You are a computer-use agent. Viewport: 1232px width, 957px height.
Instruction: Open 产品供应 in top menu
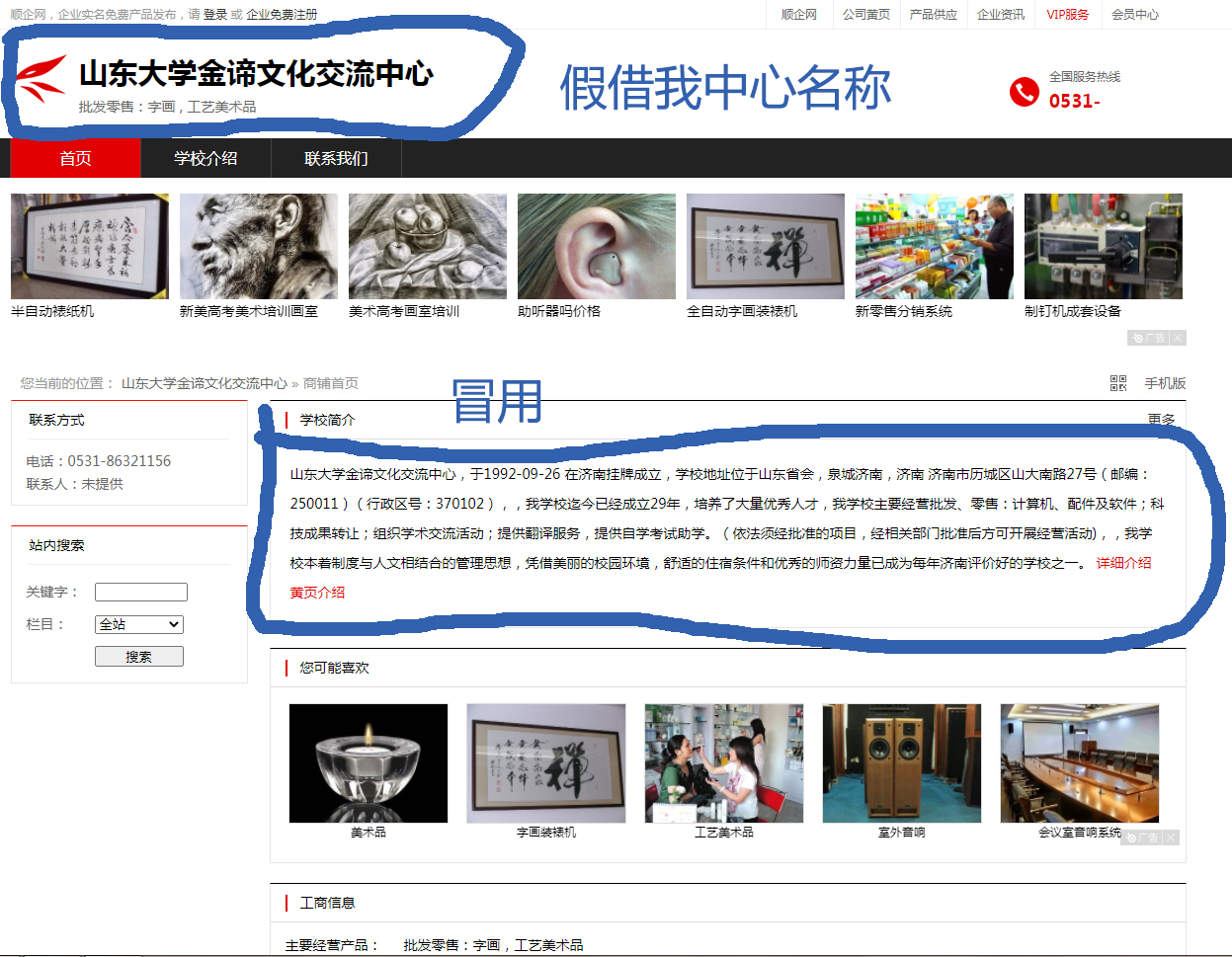click(x=933, y=15)
